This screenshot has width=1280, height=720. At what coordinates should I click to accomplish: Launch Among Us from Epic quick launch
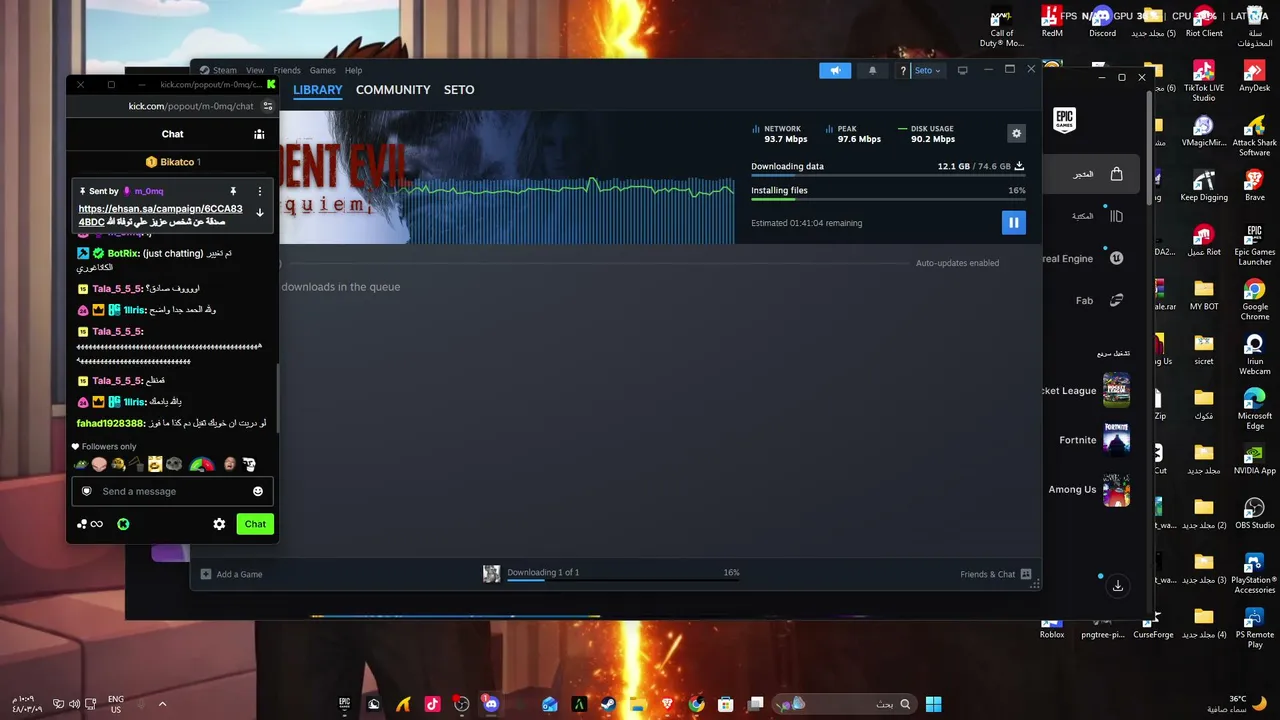click(1089, 489)
